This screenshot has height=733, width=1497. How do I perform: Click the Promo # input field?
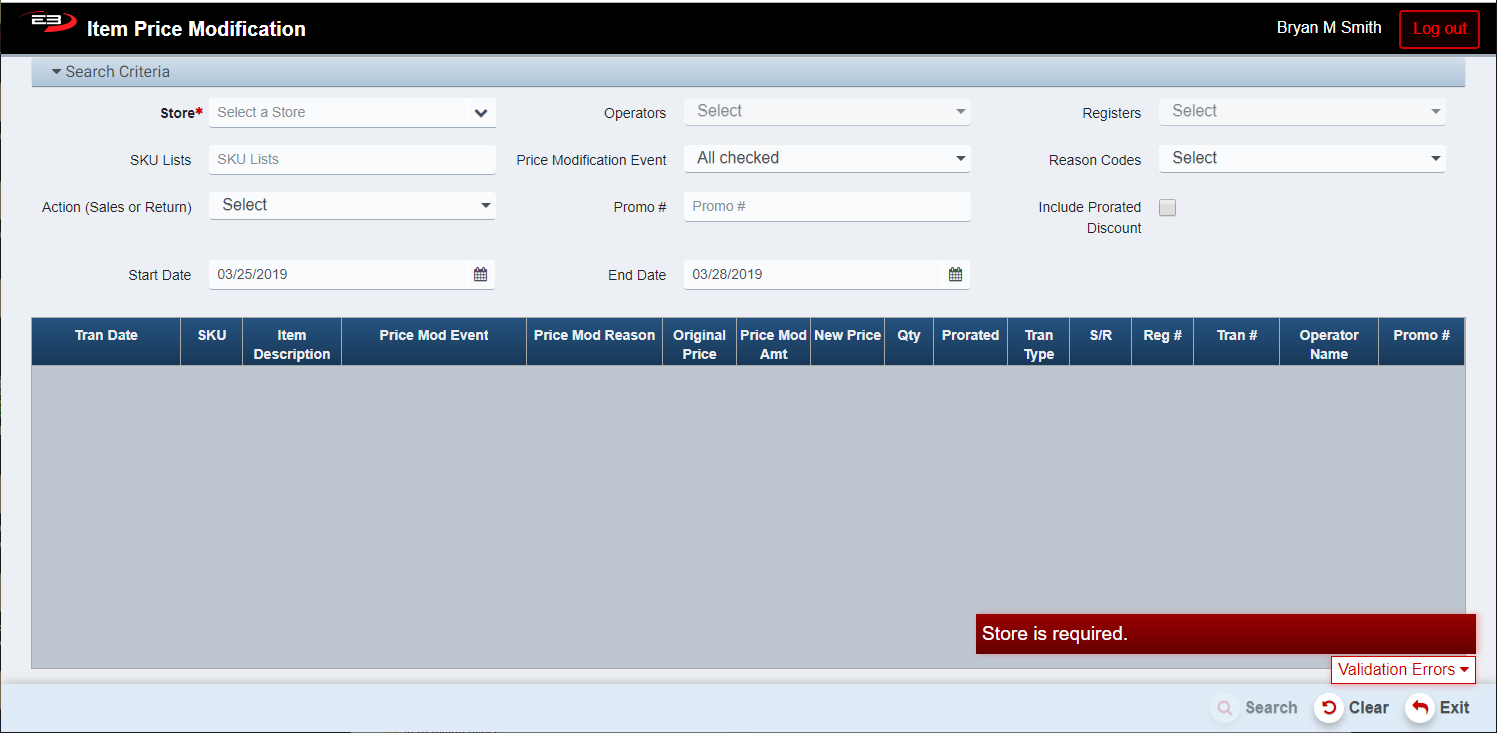point(826,206)
